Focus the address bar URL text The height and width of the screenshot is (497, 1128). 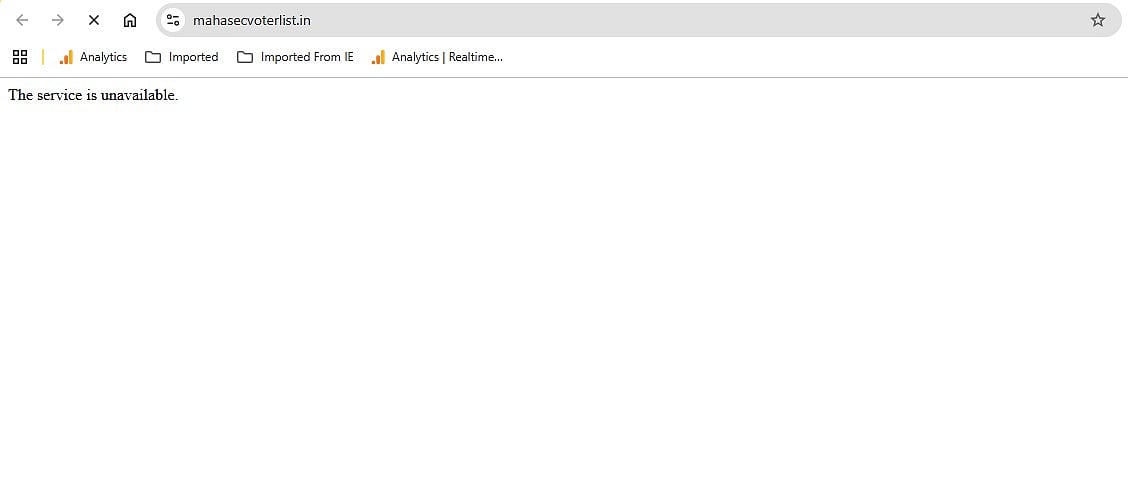(252, 20)
